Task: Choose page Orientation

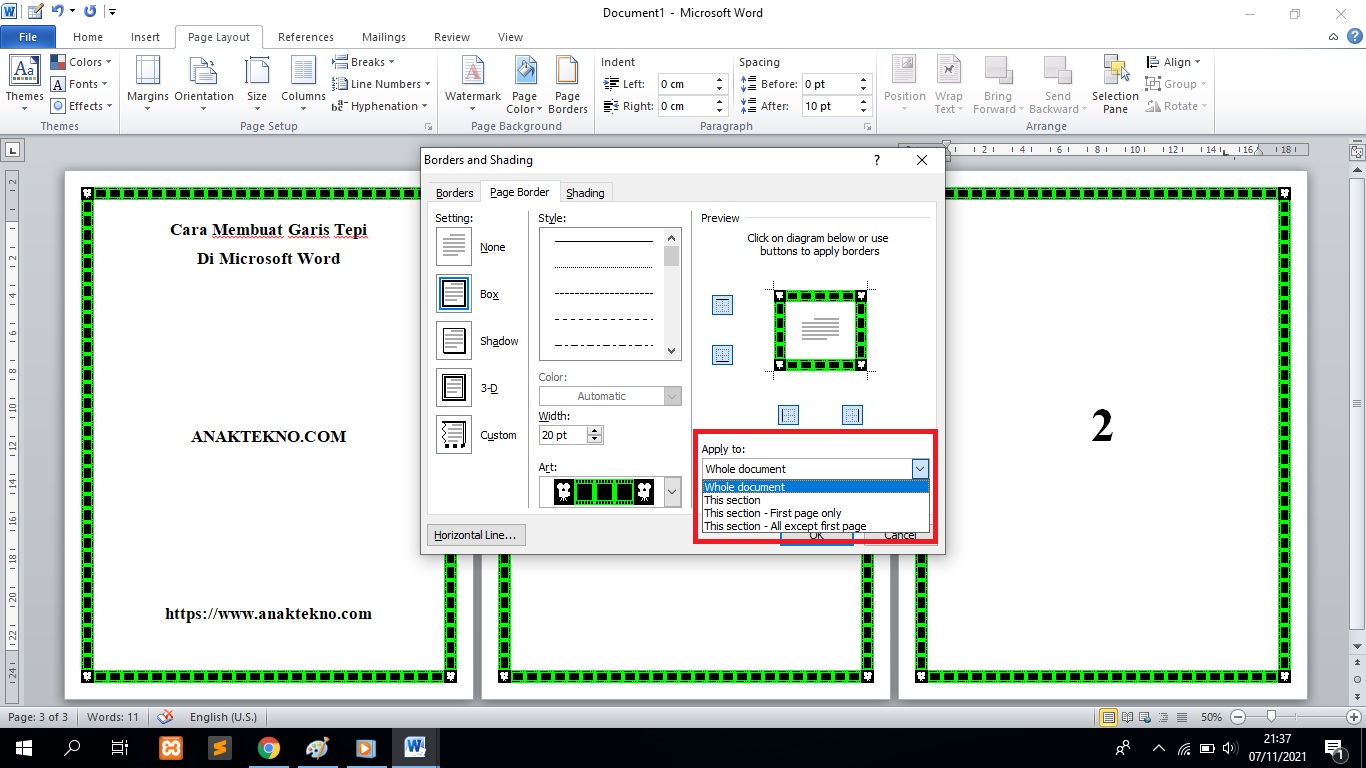Action: [204, 84]
